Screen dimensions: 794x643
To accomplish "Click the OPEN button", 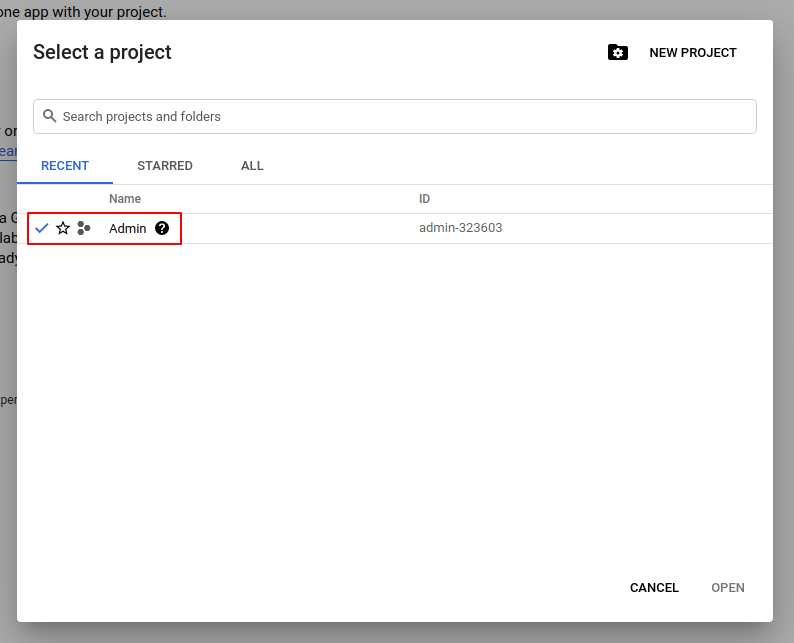I will point(727,588).
